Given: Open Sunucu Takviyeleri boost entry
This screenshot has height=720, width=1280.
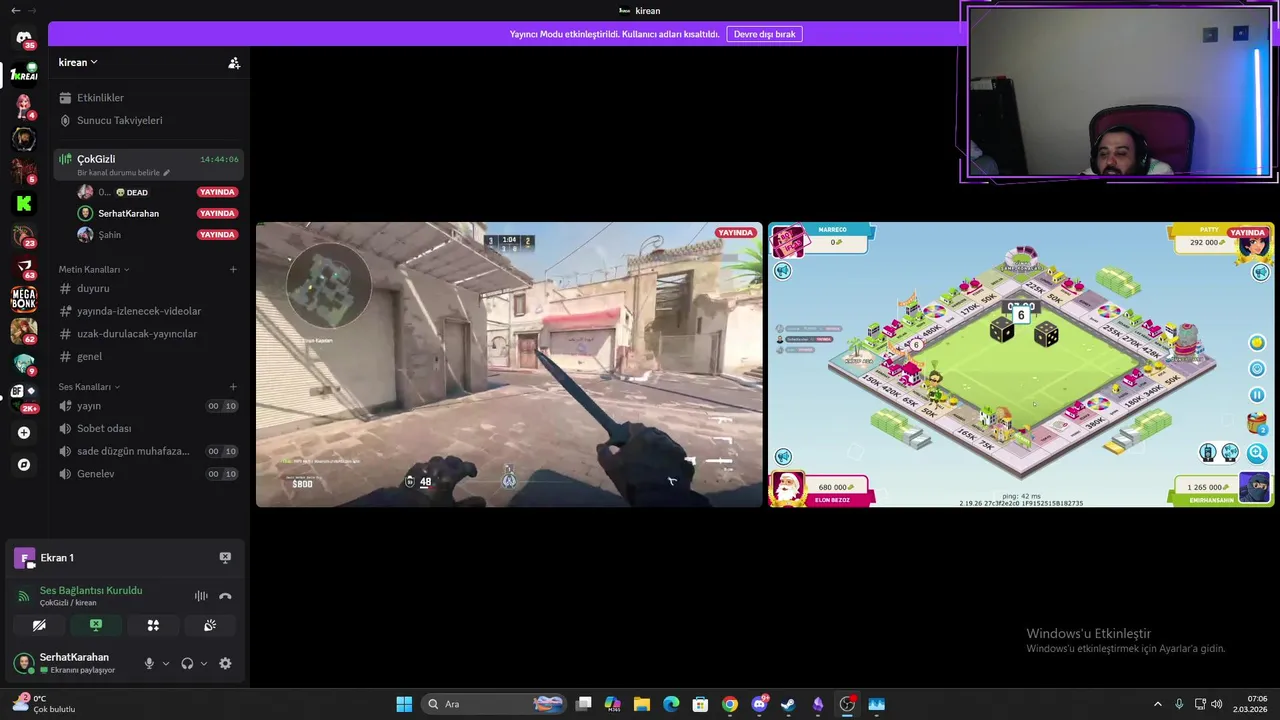Looking at the screenshot, I should click(x=148, y=120).
